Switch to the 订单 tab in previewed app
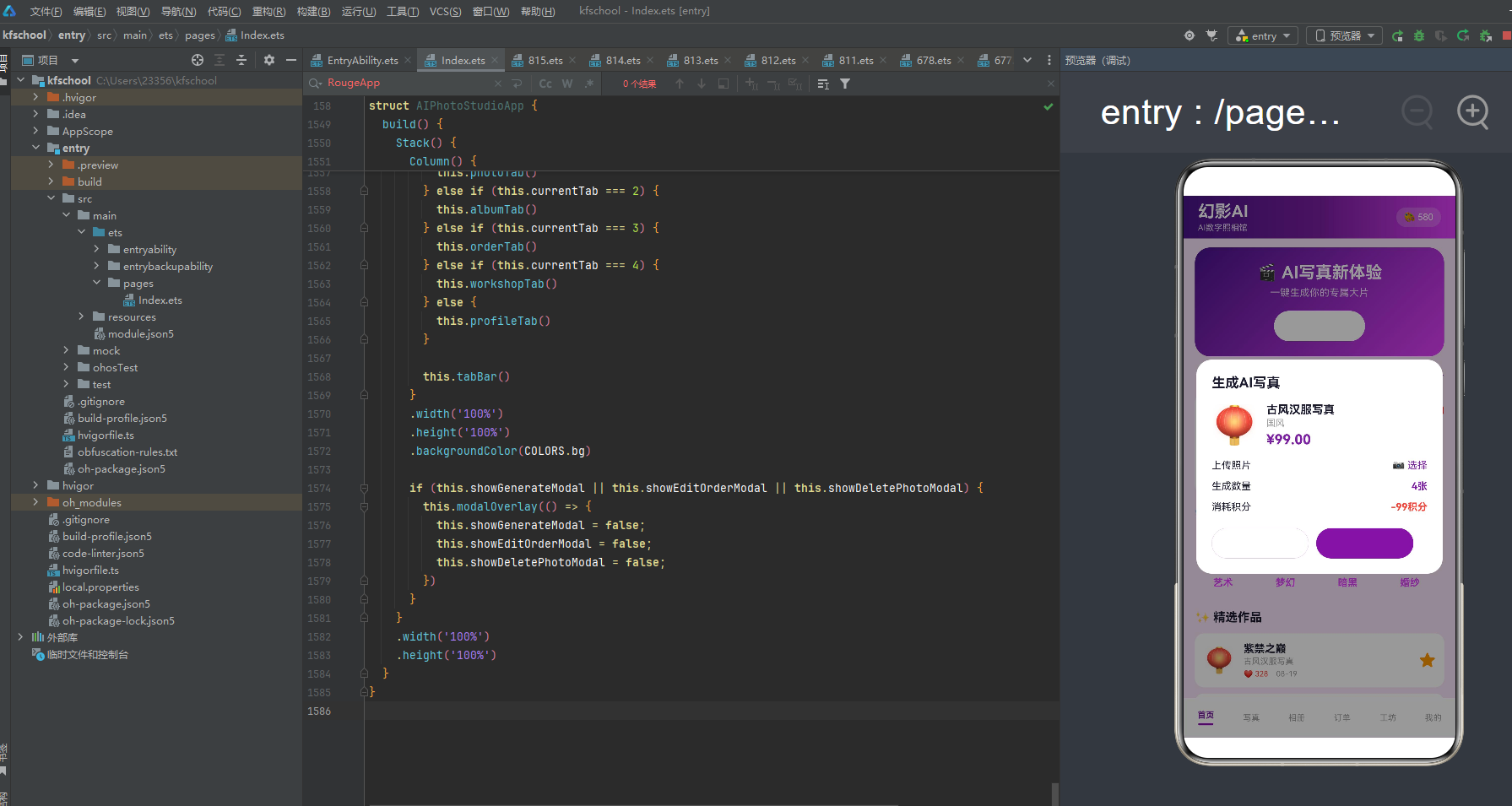1512x806 pixels. [x=1341, y=717]
